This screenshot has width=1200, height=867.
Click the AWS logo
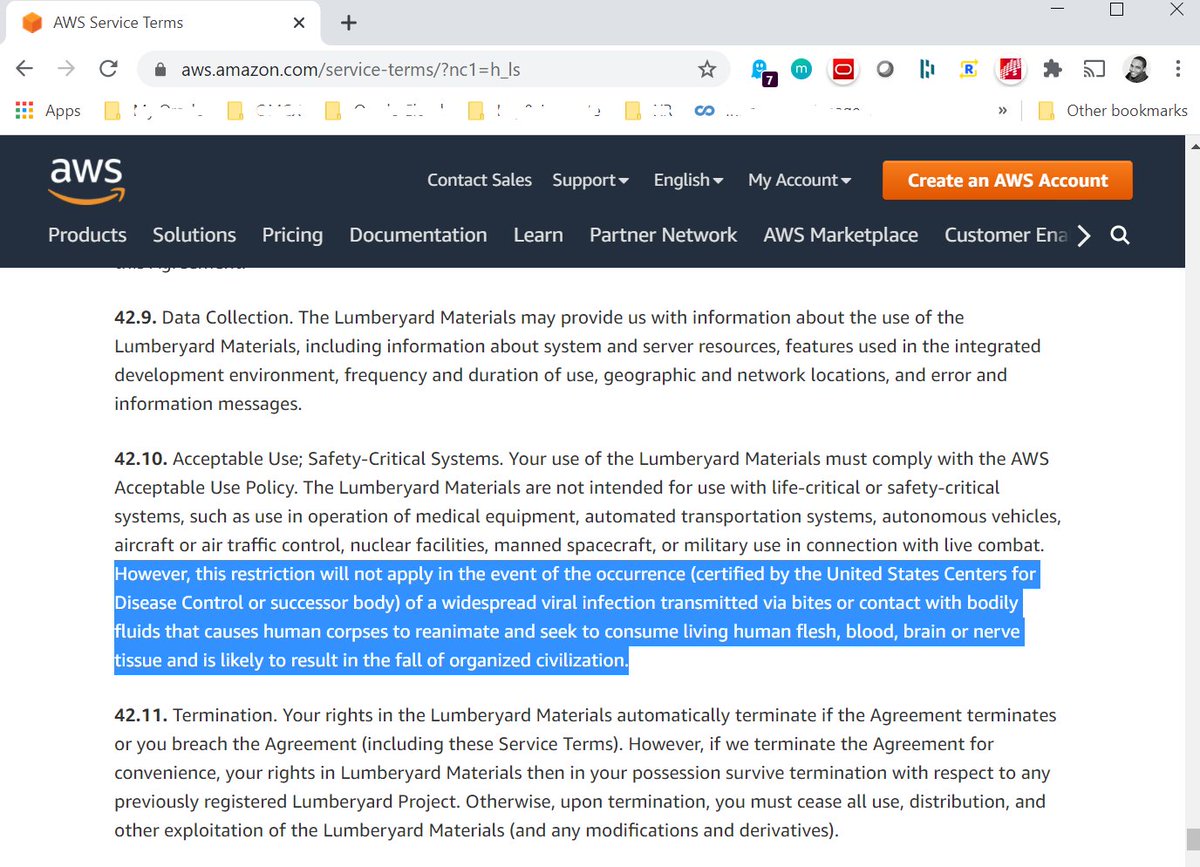[87, 181]
